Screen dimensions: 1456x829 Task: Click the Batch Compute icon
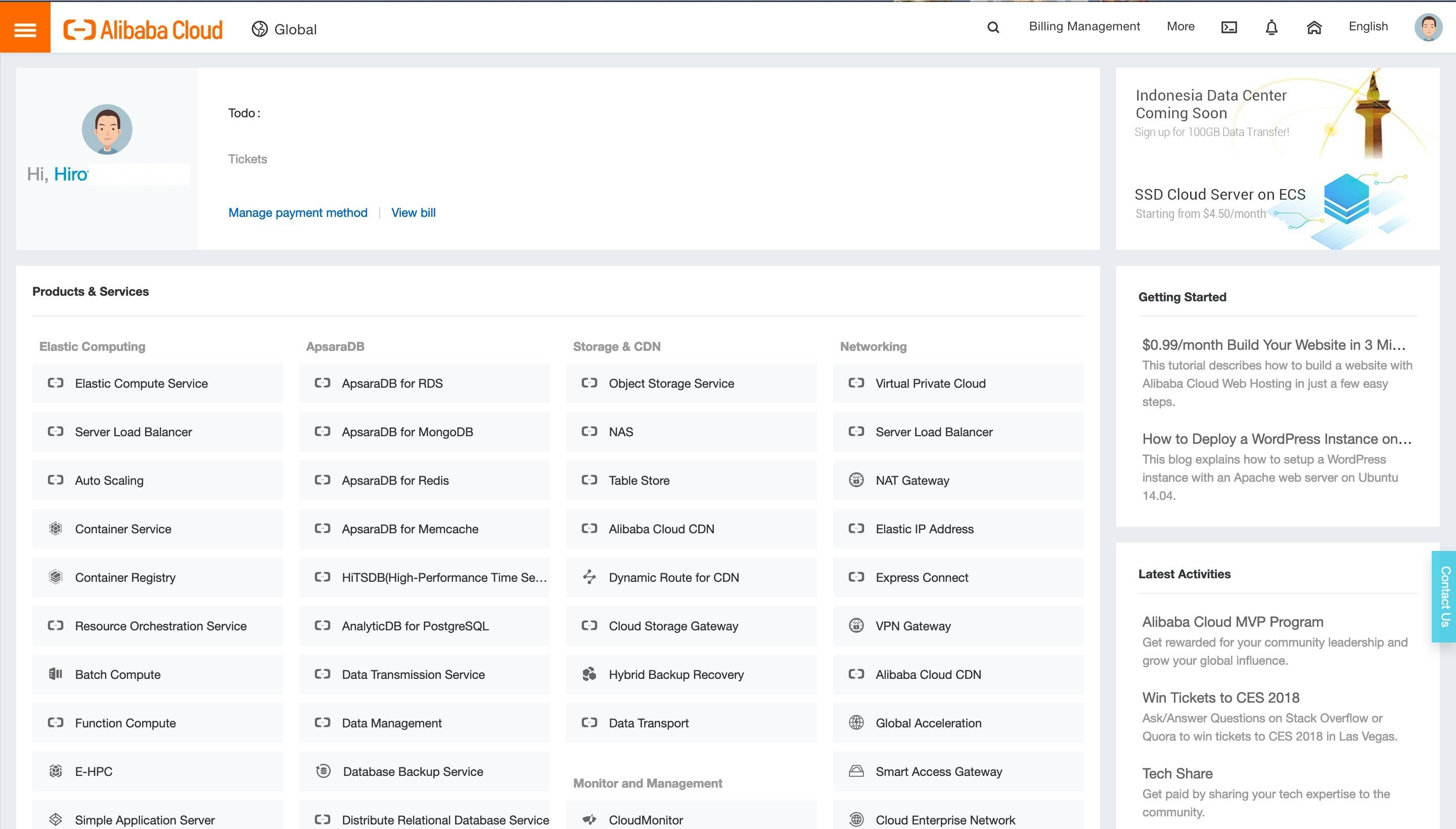(x=55, y=674)
